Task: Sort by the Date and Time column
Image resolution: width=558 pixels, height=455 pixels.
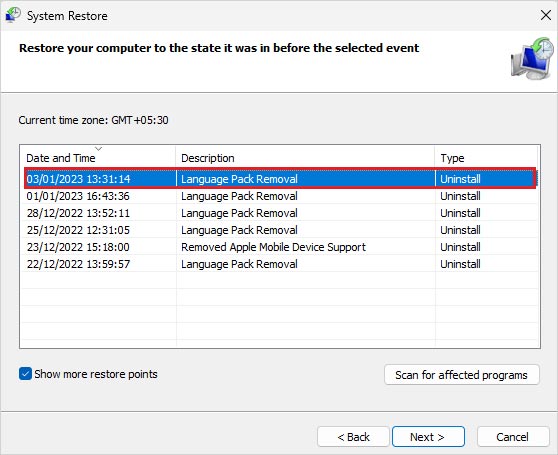Action: click(98, 158)
